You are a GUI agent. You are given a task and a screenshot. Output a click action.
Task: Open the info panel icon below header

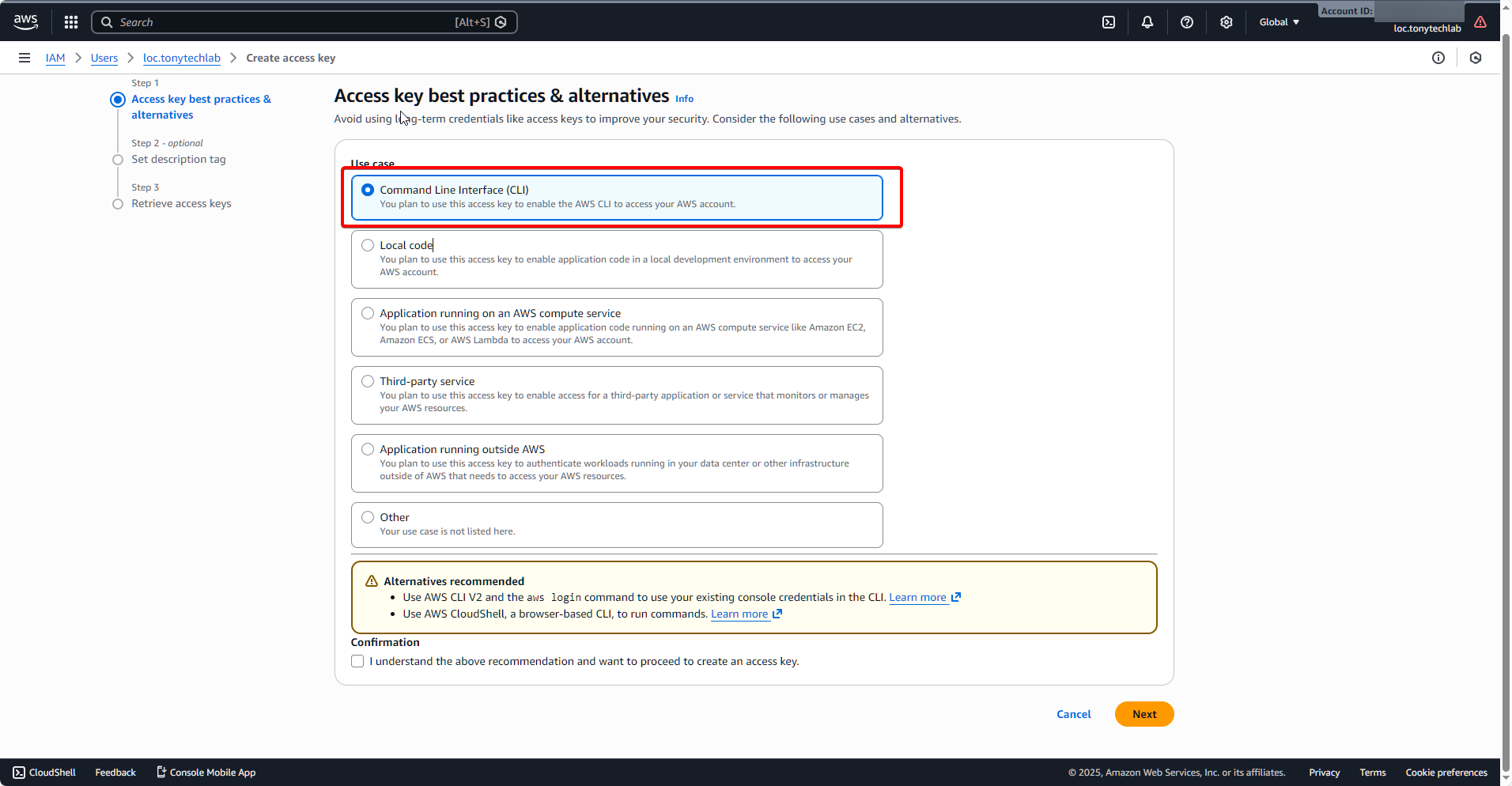[1438, 58]
